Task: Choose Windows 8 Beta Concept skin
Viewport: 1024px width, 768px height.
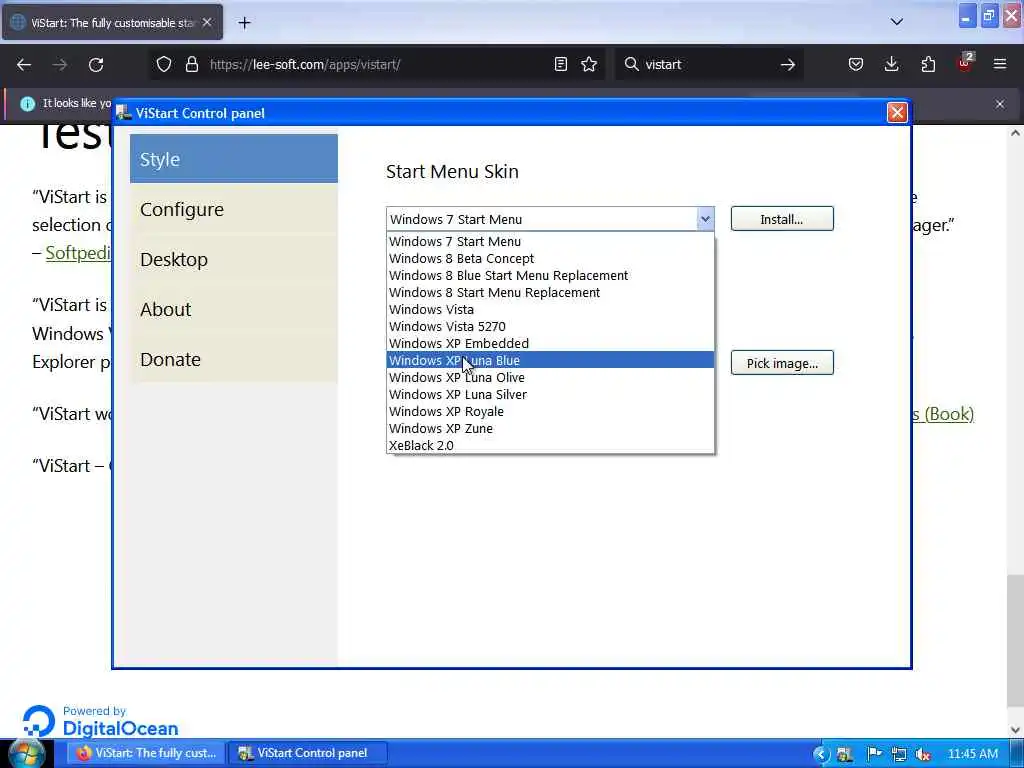Action: click(550, 259)
